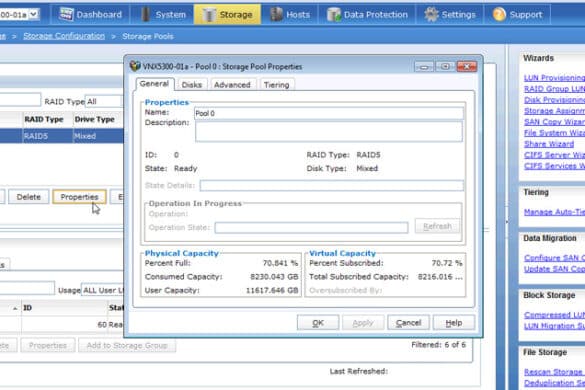Click the Refresh button in Operation In Progress
585x390 pixels.
click(438, 226)
